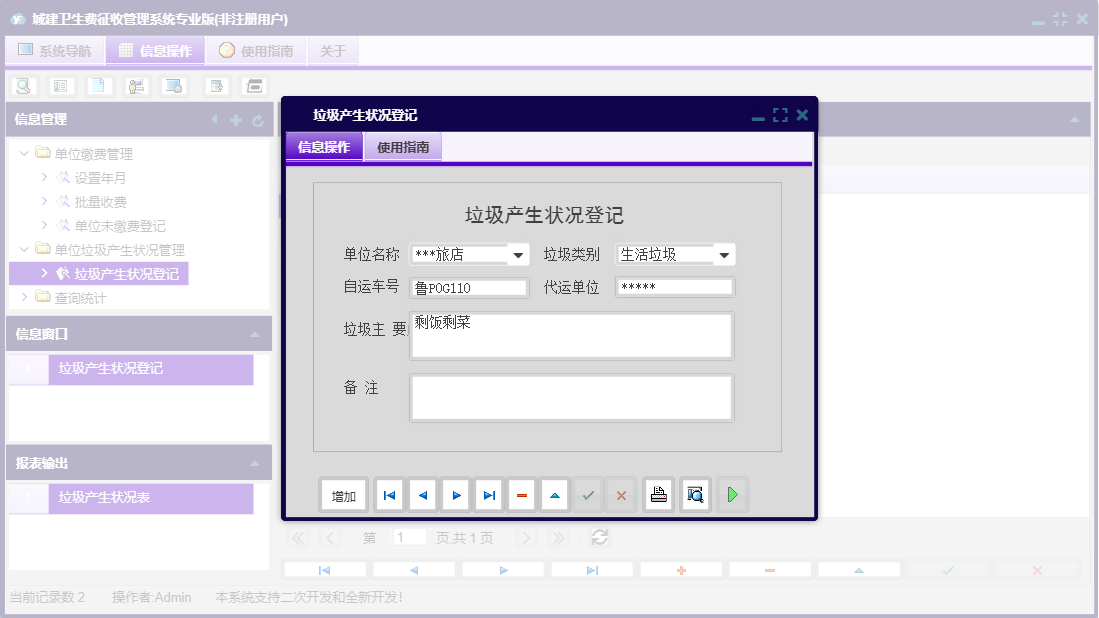Click the page number input field
The width and height of the screenshot is (1099, 618).
pyautogui.click(x=409, y=537)
